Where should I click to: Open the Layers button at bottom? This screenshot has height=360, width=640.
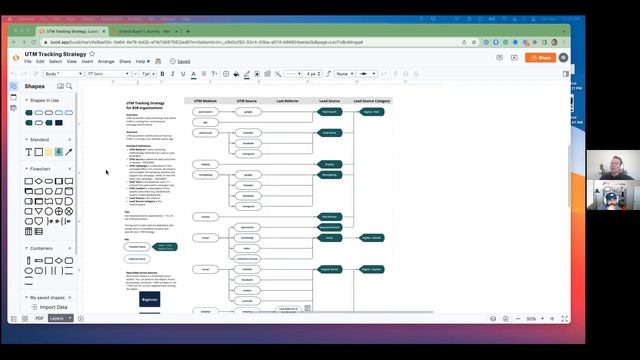(60, 318)
